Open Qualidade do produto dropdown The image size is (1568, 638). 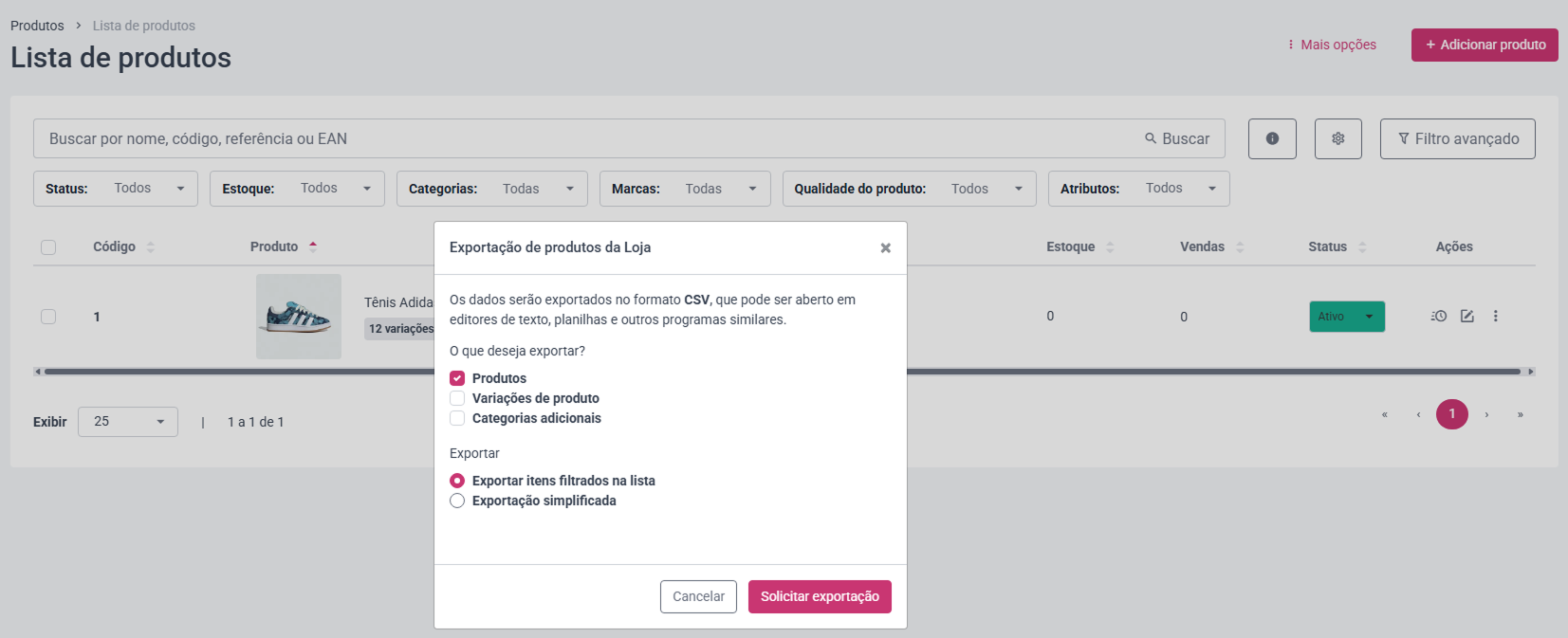tap(910, 189)
